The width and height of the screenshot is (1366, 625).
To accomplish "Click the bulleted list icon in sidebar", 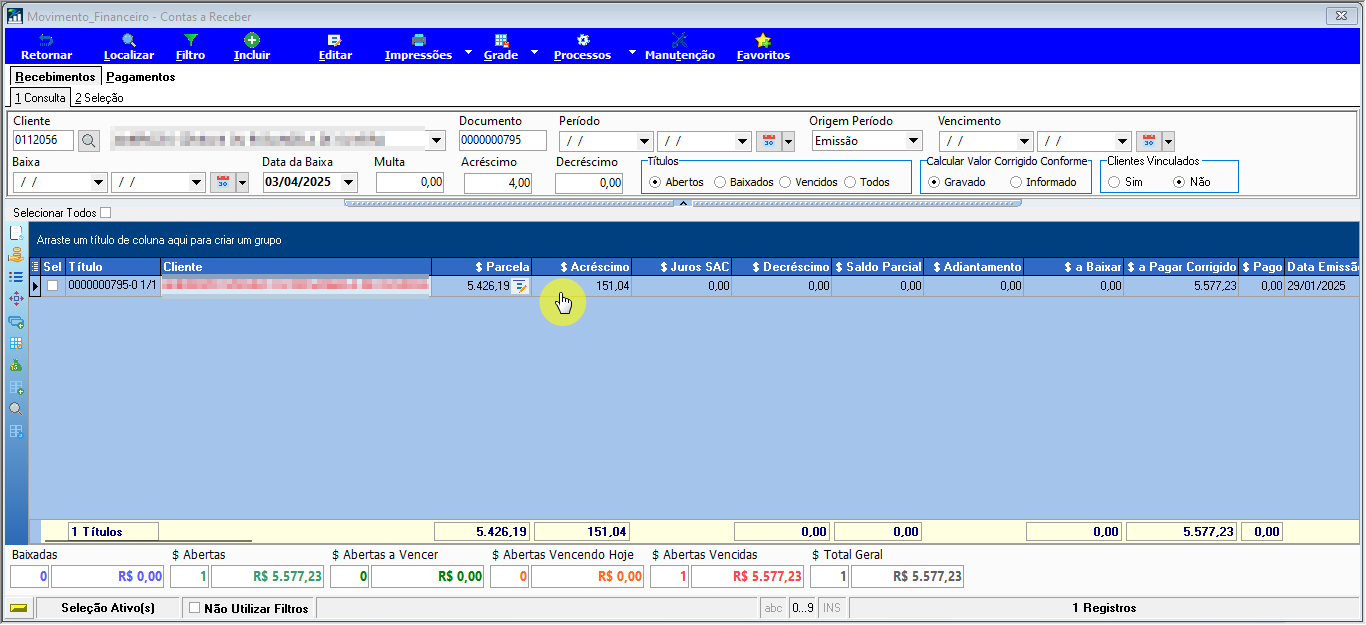I will coord(16,277).
